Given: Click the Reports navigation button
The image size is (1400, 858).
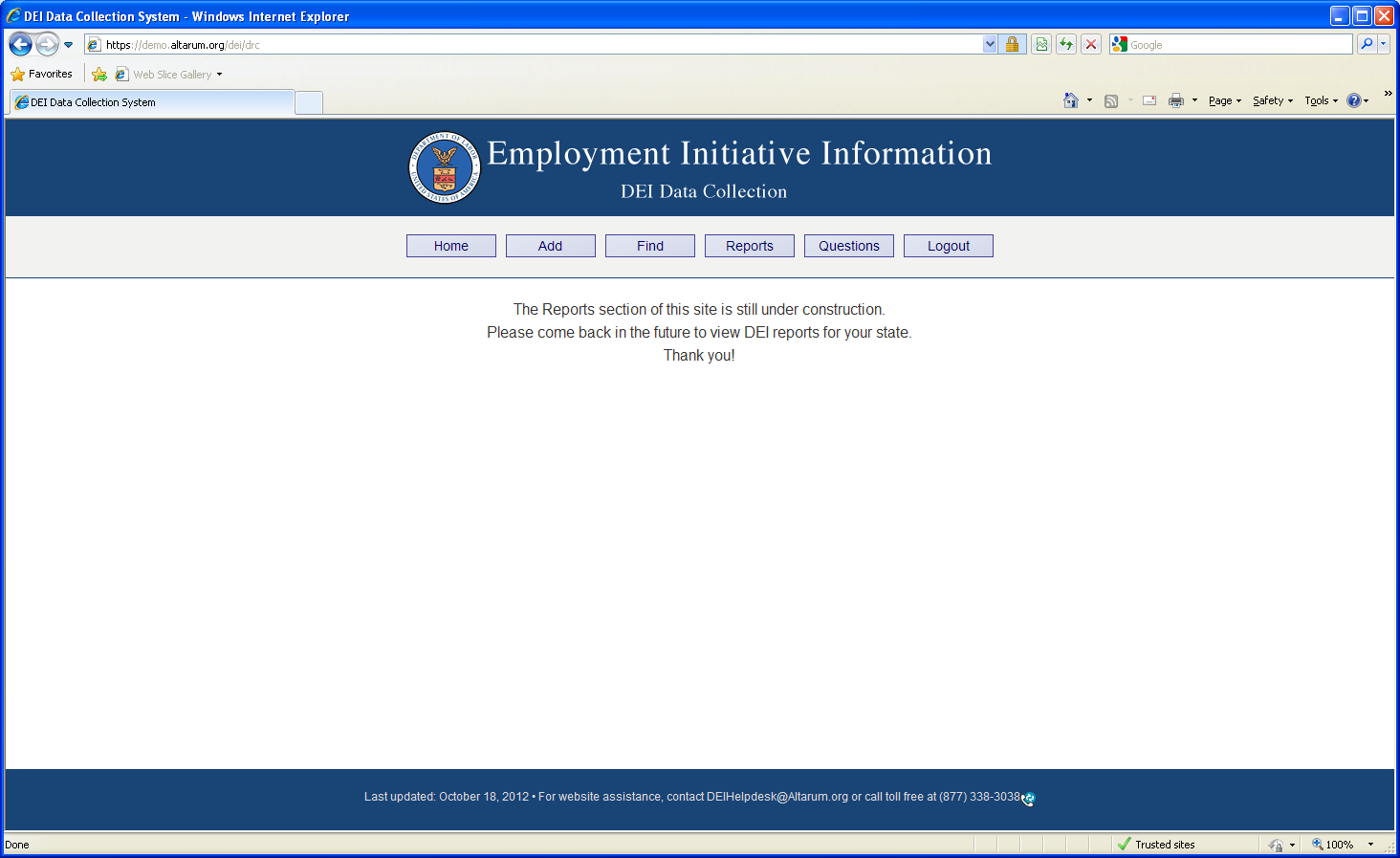Looking at the screenshot, I should point(749,246).
